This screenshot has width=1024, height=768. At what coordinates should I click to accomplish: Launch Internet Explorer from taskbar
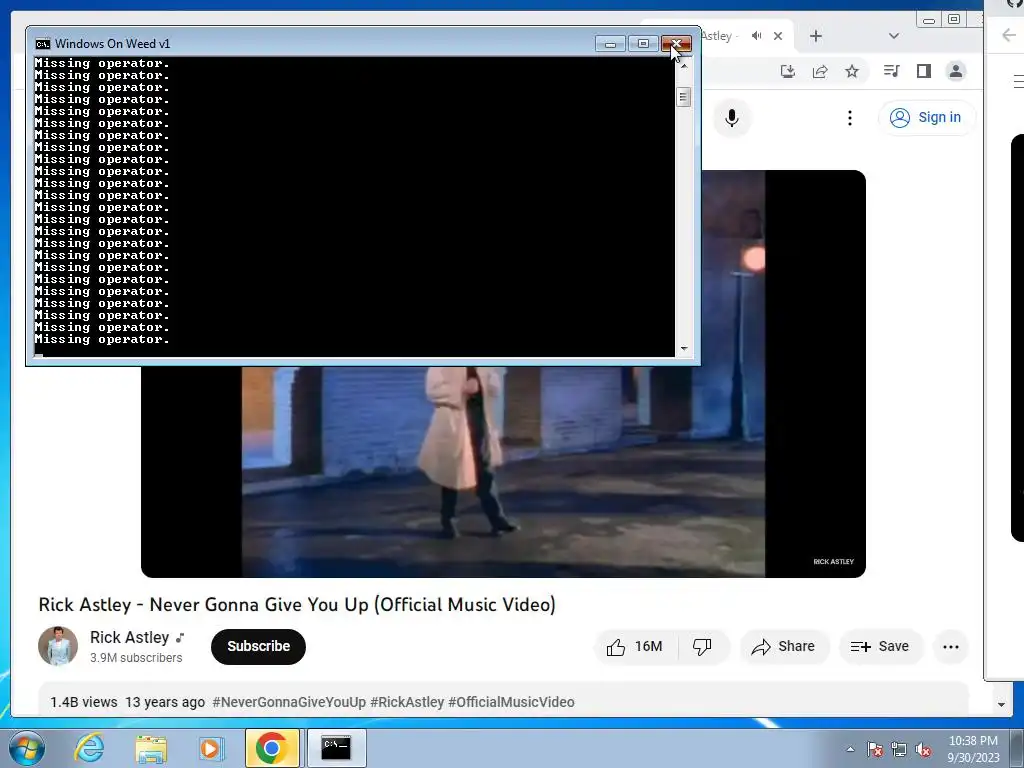[89, 748]
